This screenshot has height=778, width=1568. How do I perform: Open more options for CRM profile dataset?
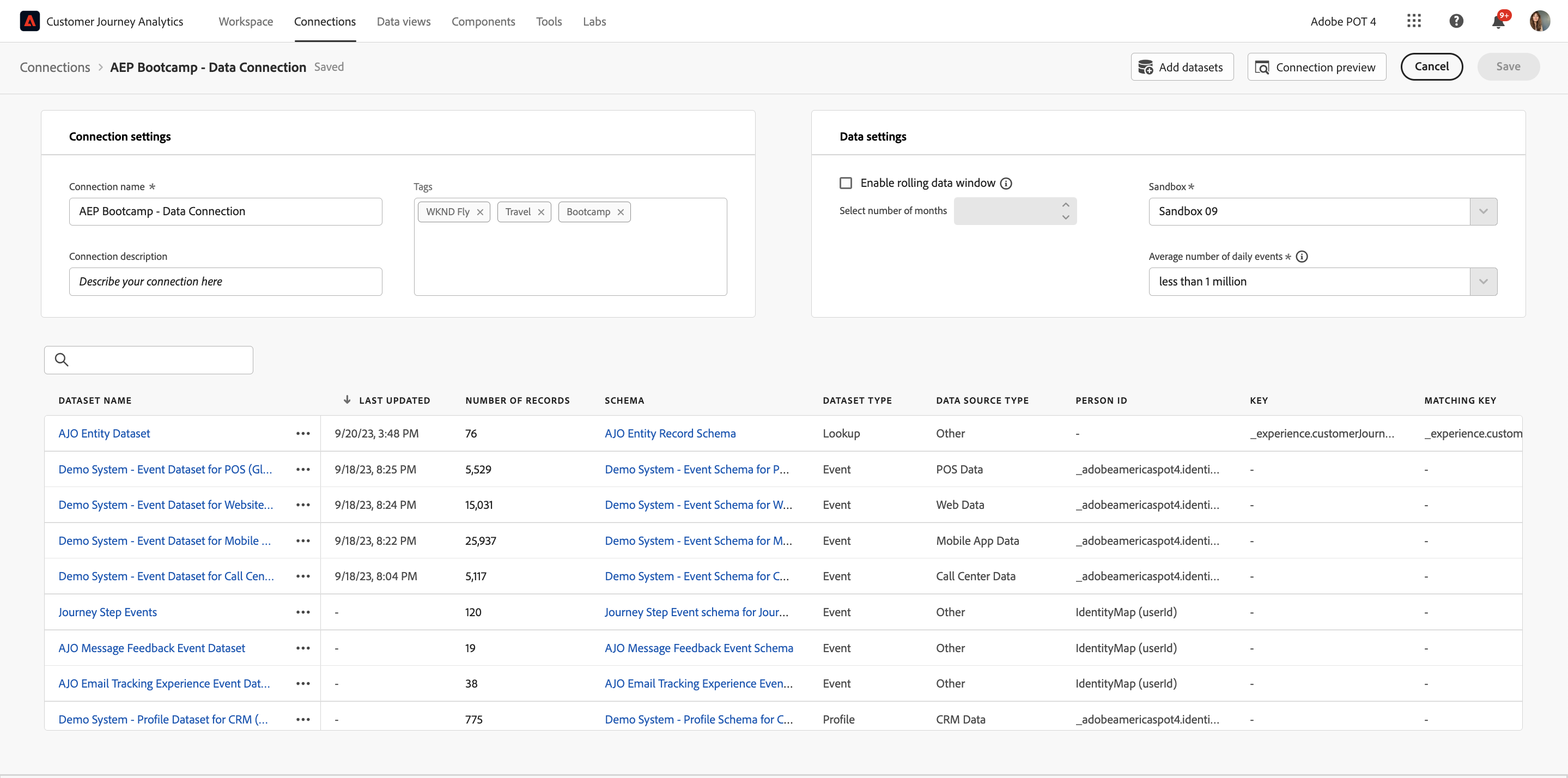[x=303, y=719]
